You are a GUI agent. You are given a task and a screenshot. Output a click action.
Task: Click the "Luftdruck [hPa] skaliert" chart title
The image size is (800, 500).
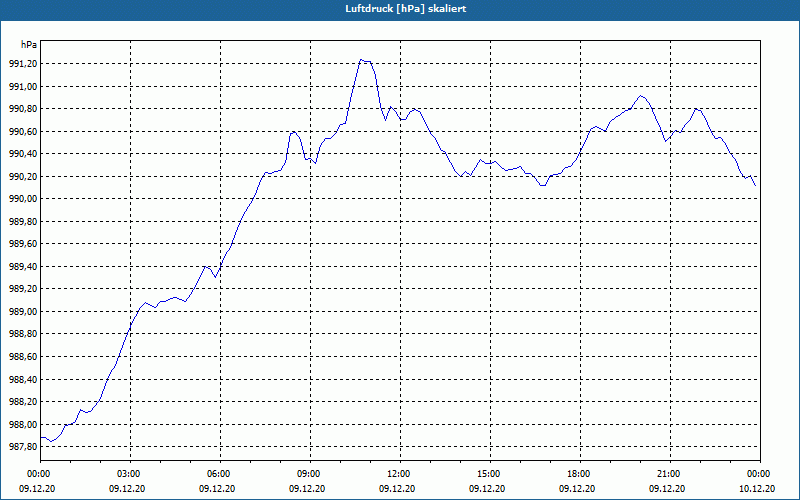406,9
